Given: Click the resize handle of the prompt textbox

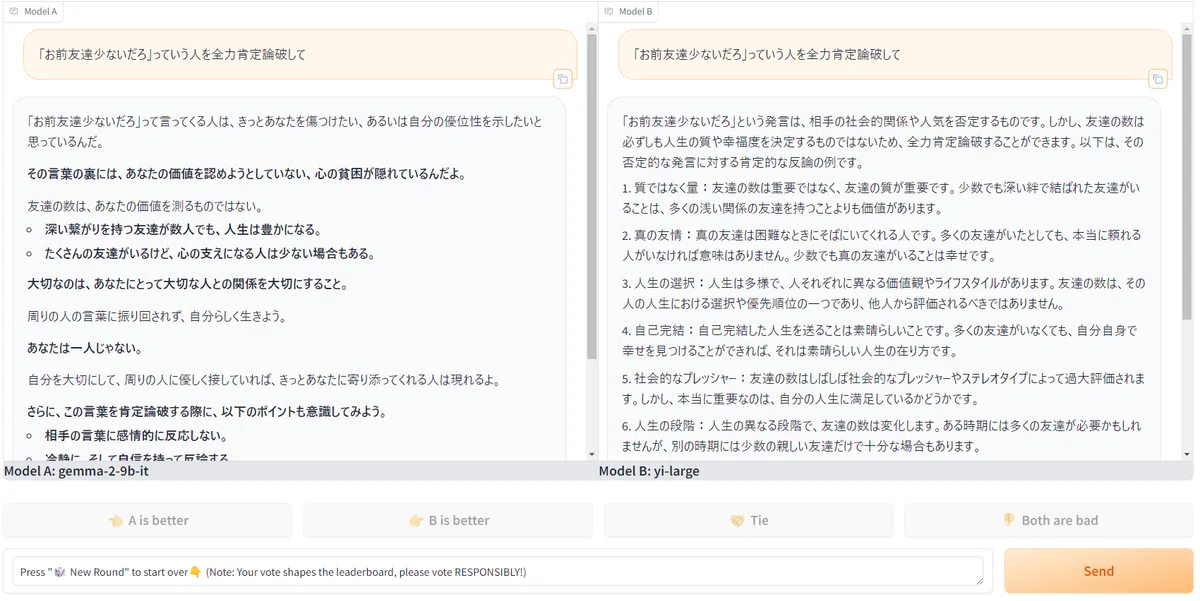Looking at the screenshot, I should point(978,580).
